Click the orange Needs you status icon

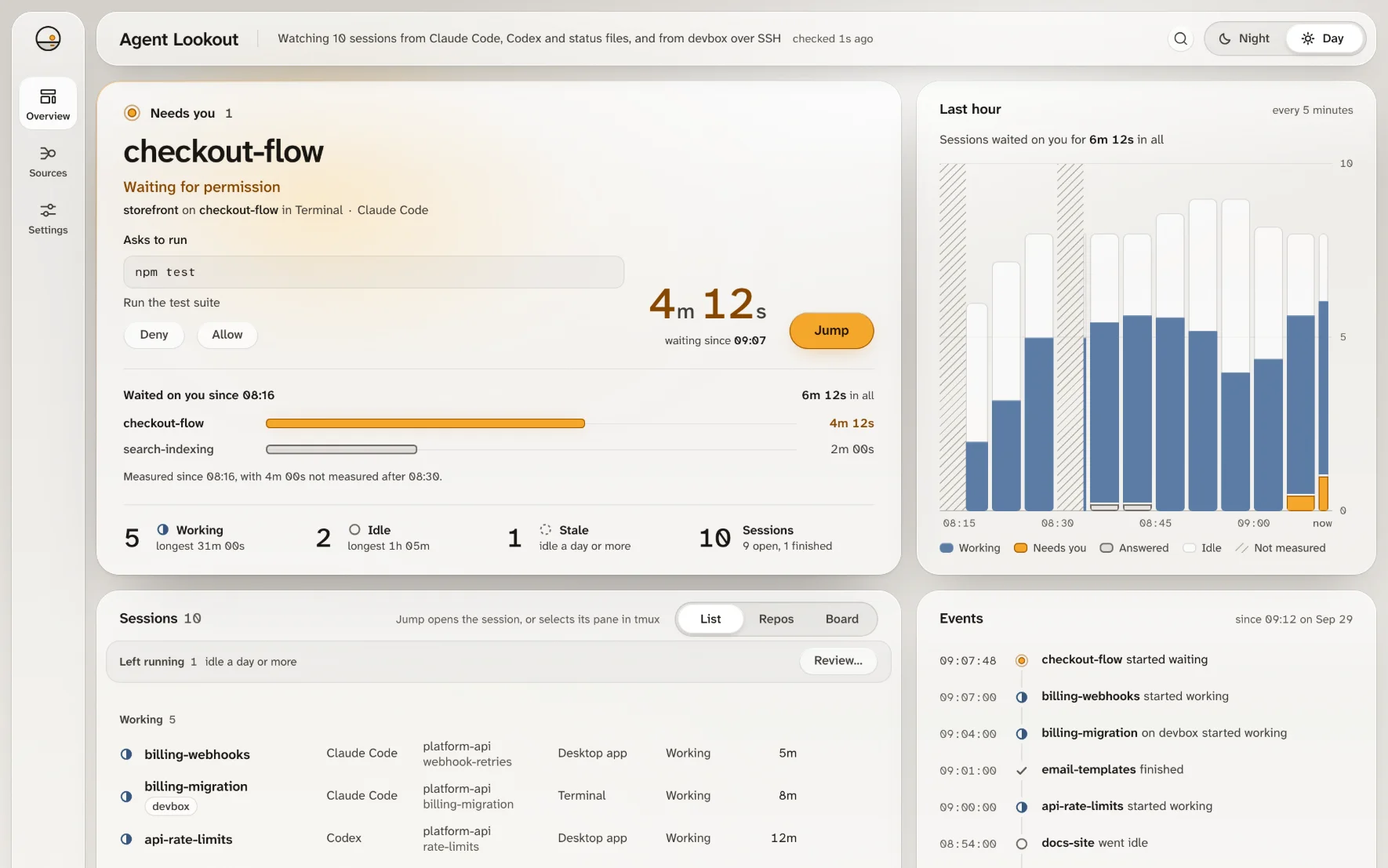pos(133,113)
